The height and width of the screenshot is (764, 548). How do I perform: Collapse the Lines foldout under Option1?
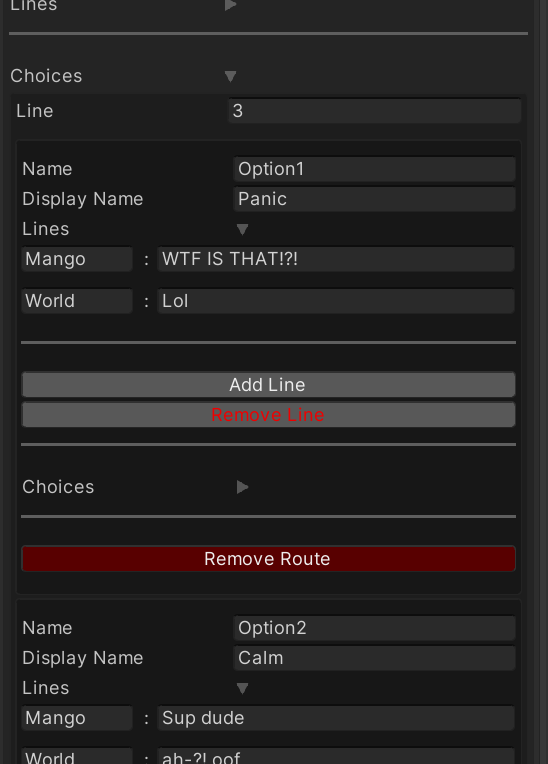click(x=242, y=229)
